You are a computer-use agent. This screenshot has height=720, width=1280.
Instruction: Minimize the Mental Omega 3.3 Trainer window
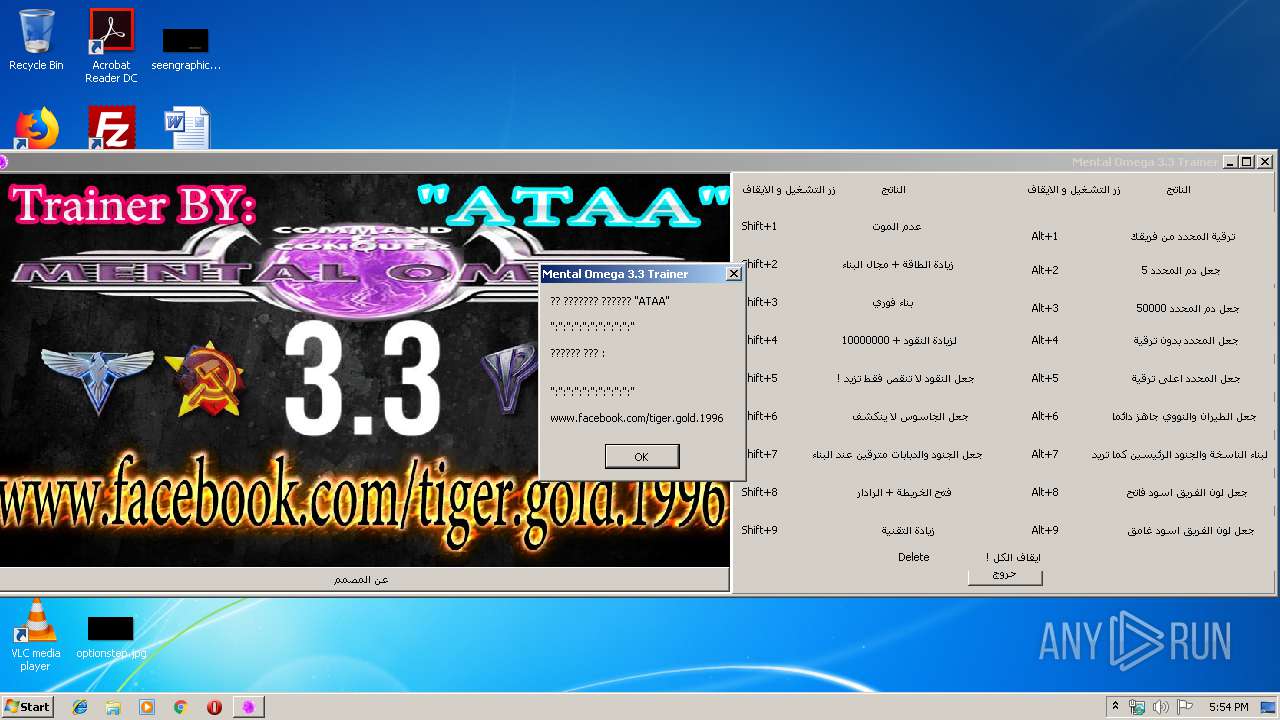click(1230, 162)
